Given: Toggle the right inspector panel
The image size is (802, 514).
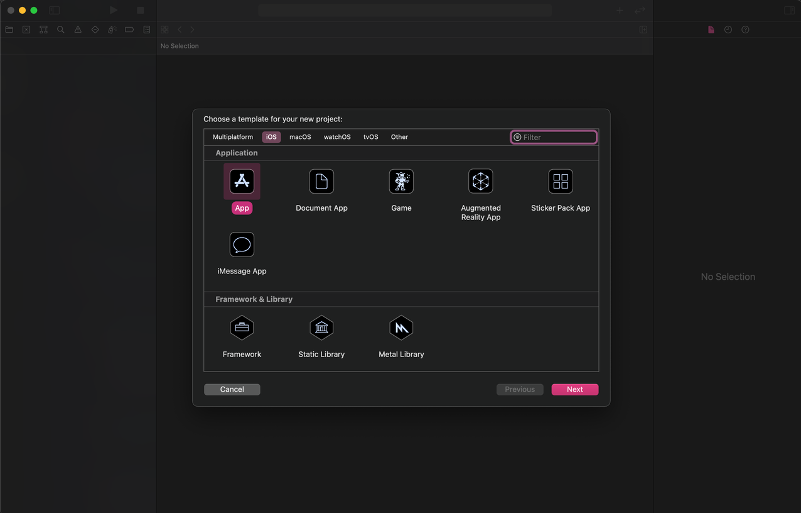Looking at the screenshot, I should click(790, 10).
